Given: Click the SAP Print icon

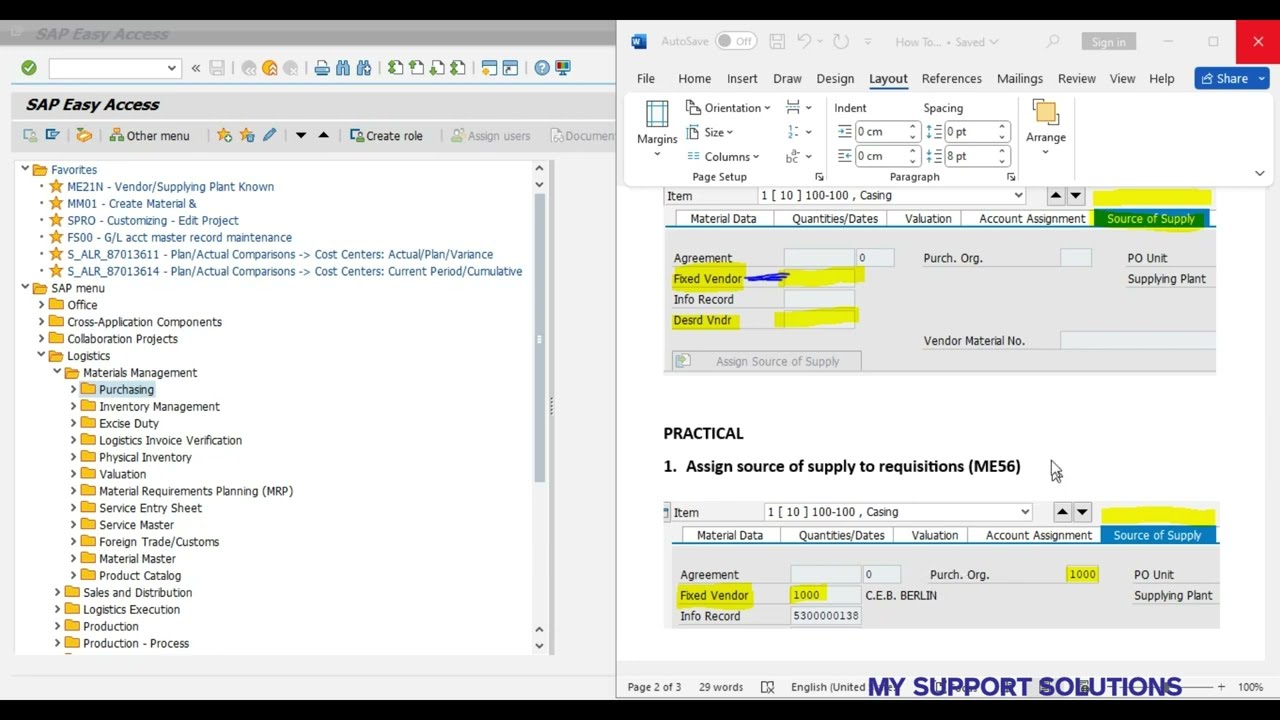Looking at the screenshot, I should 322,68.
